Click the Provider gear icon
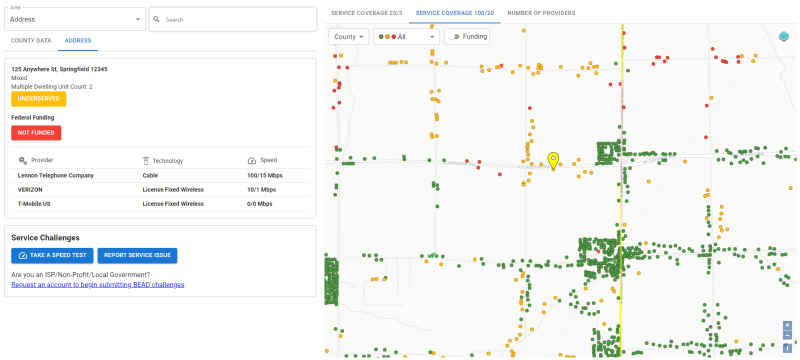This screenshot has height=360, width=800. (22, 160)
